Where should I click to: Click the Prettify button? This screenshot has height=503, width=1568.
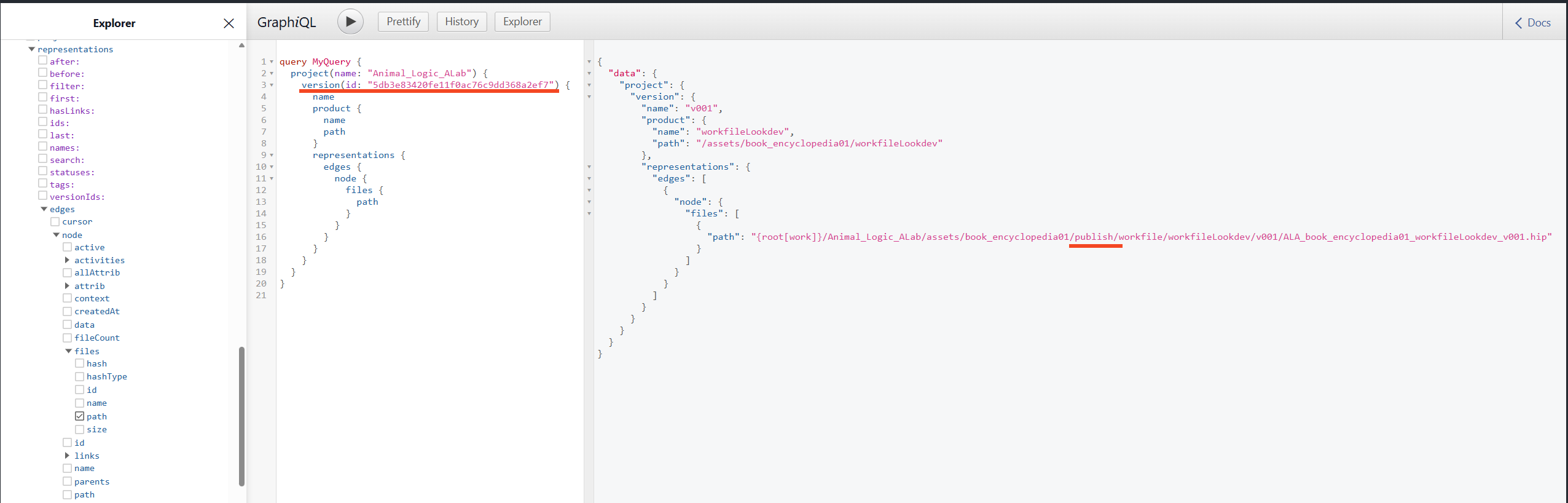[x=403, y=22]
